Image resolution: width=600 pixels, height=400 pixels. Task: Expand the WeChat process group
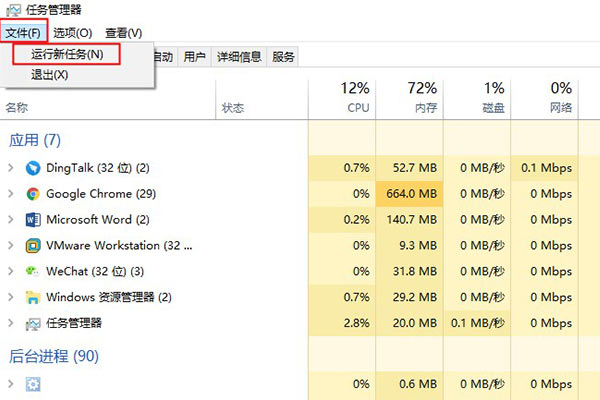click(11, 271)
